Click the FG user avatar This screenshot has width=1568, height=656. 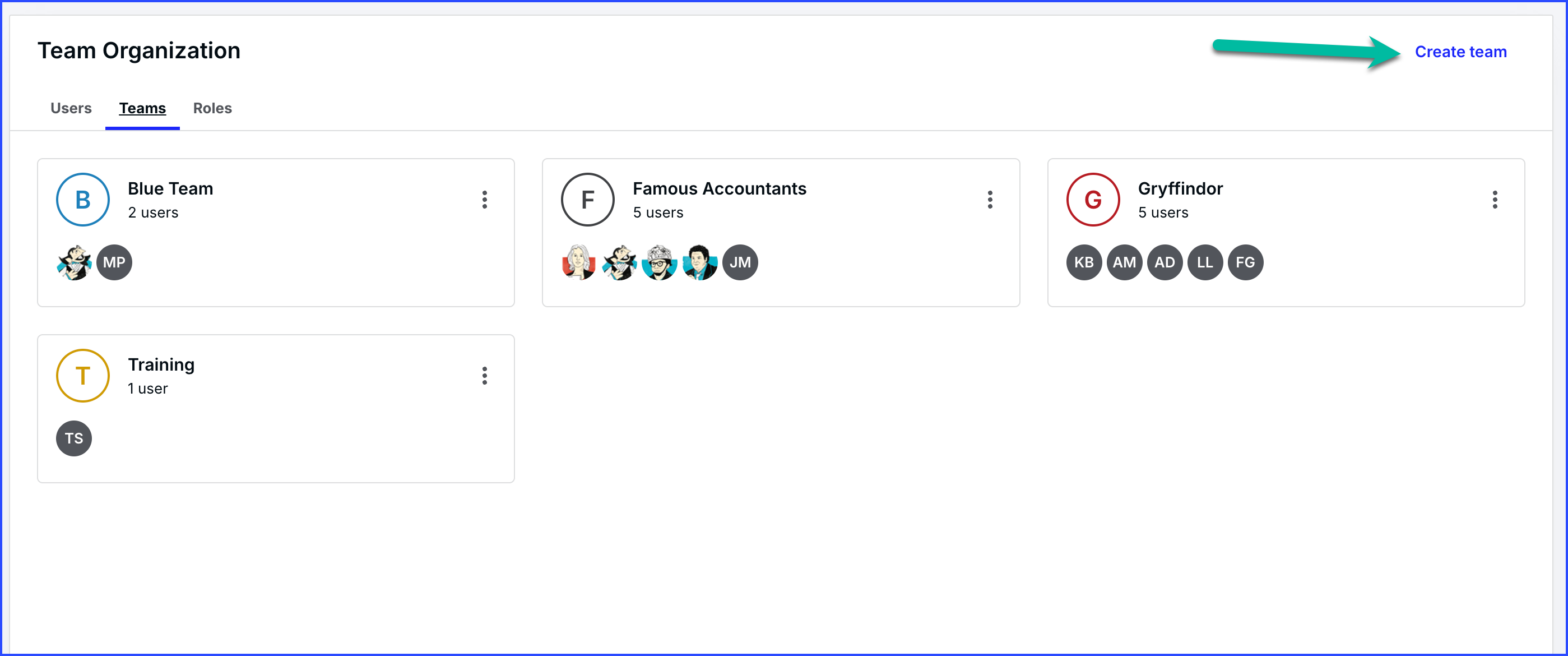click(1245, 262)
